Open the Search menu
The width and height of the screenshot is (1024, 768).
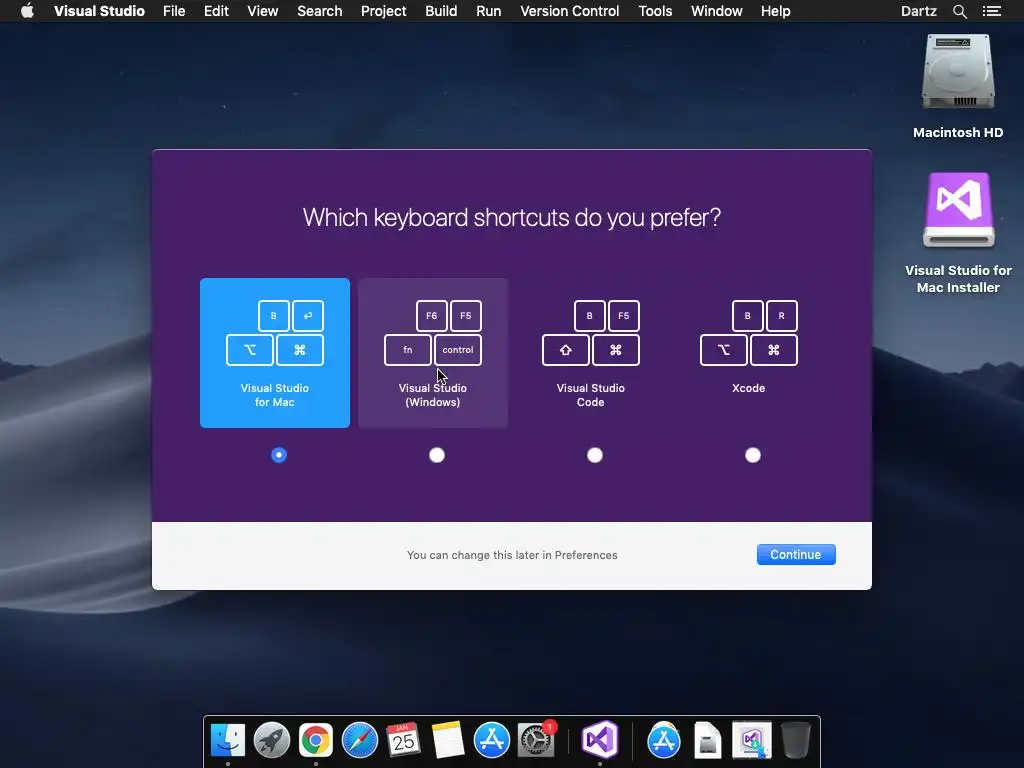click(319, 11)
